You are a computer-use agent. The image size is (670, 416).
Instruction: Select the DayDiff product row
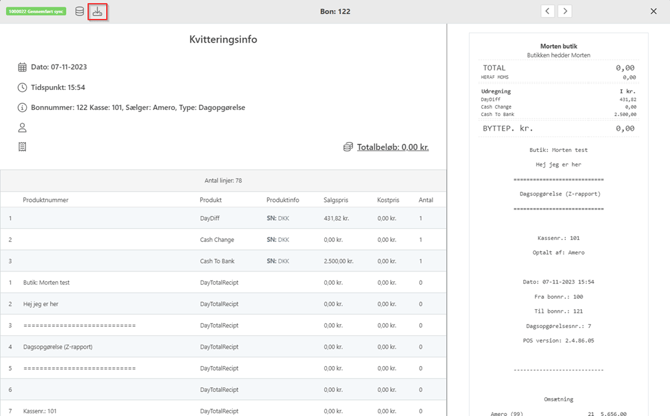[x=210, y=218]
